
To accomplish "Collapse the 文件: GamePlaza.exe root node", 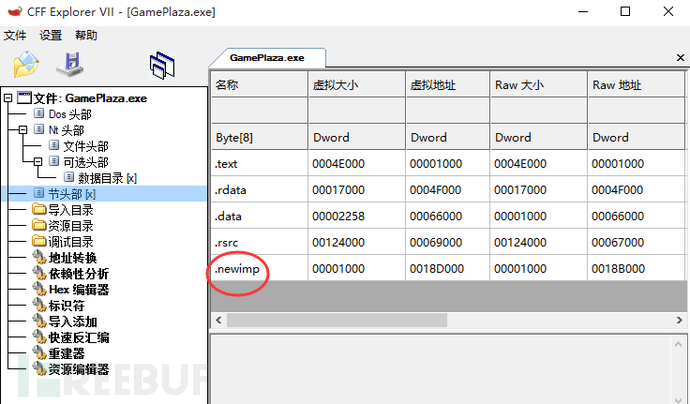I will (7, 98).
